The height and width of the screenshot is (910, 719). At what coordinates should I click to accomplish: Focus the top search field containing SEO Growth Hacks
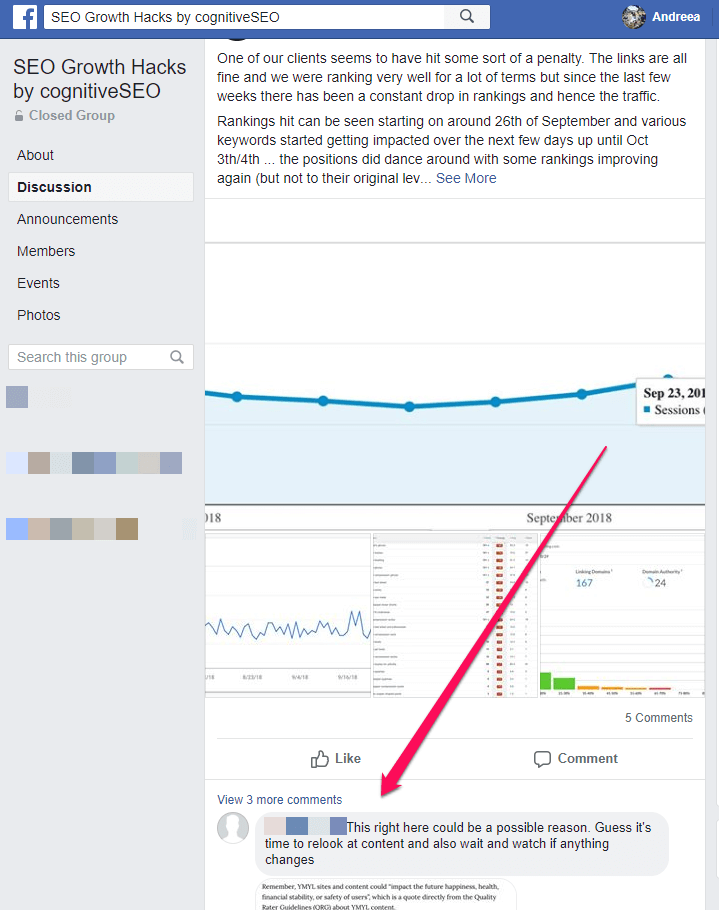[x=244, y=17]
